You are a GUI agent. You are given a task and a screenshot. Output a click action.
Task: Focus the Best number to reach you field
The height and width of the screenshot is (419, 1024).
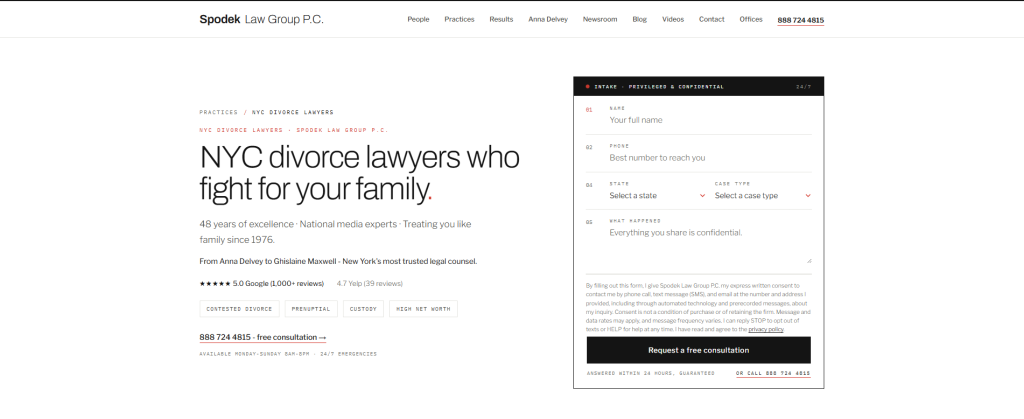coord(710,158)
